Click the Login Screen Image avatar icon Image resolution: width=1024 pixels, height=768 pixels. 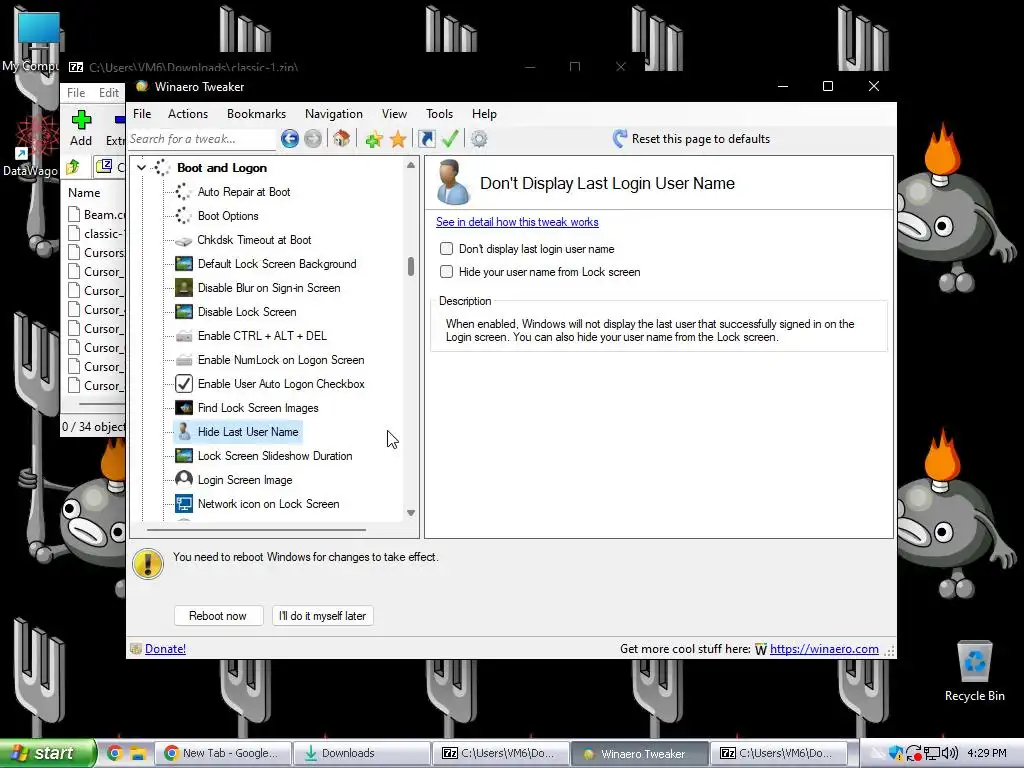pyautogui.click(x=184, y=480)
